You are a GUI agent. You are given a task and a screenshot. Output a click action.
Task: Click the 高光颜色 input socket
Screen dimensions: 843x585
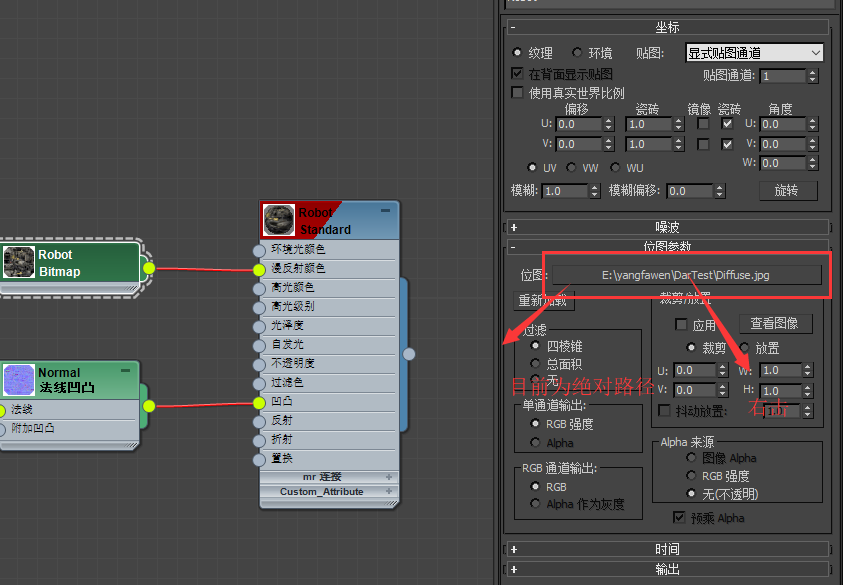click(259, 288)
